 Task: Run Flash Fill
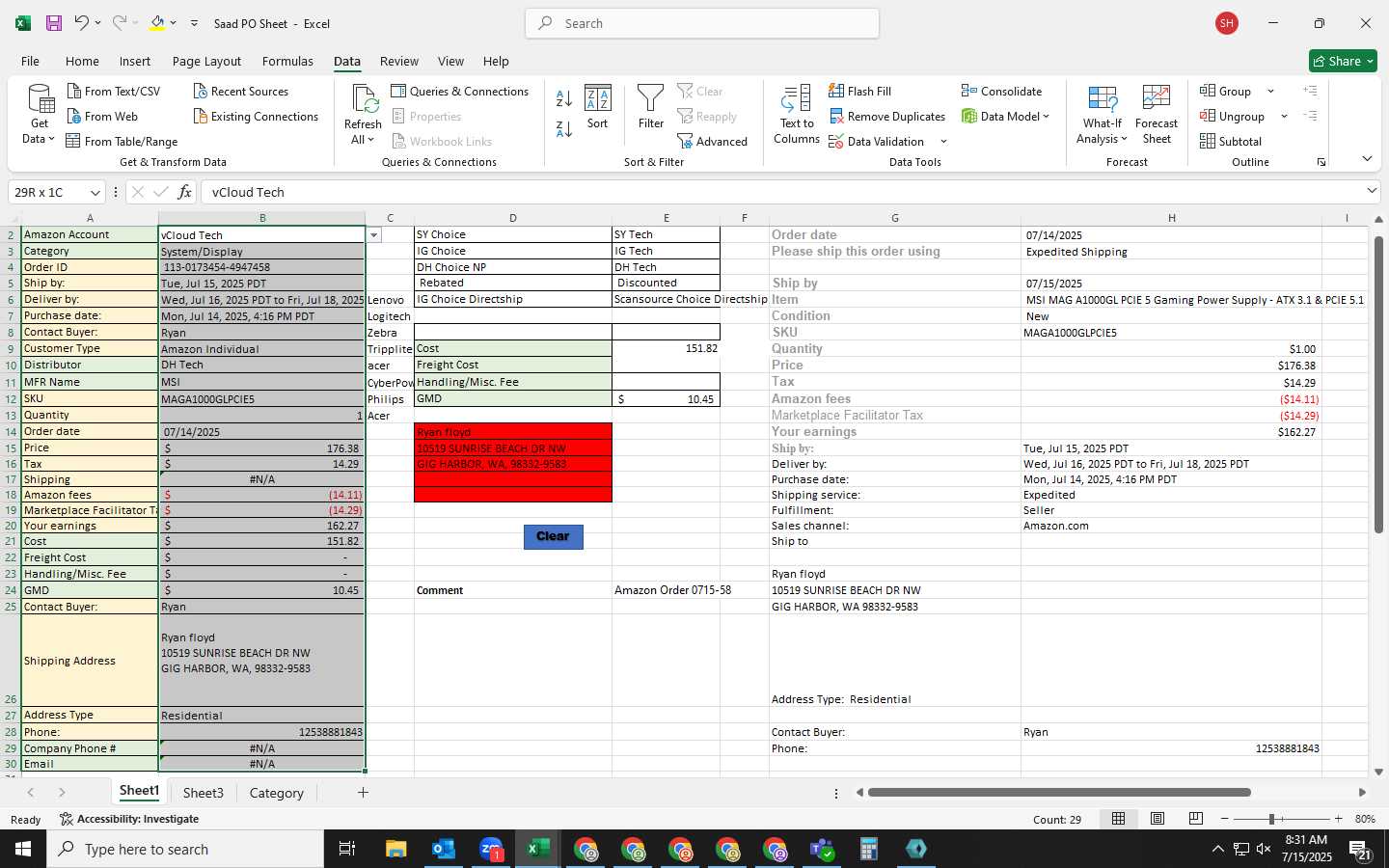(x=859, y=92)
